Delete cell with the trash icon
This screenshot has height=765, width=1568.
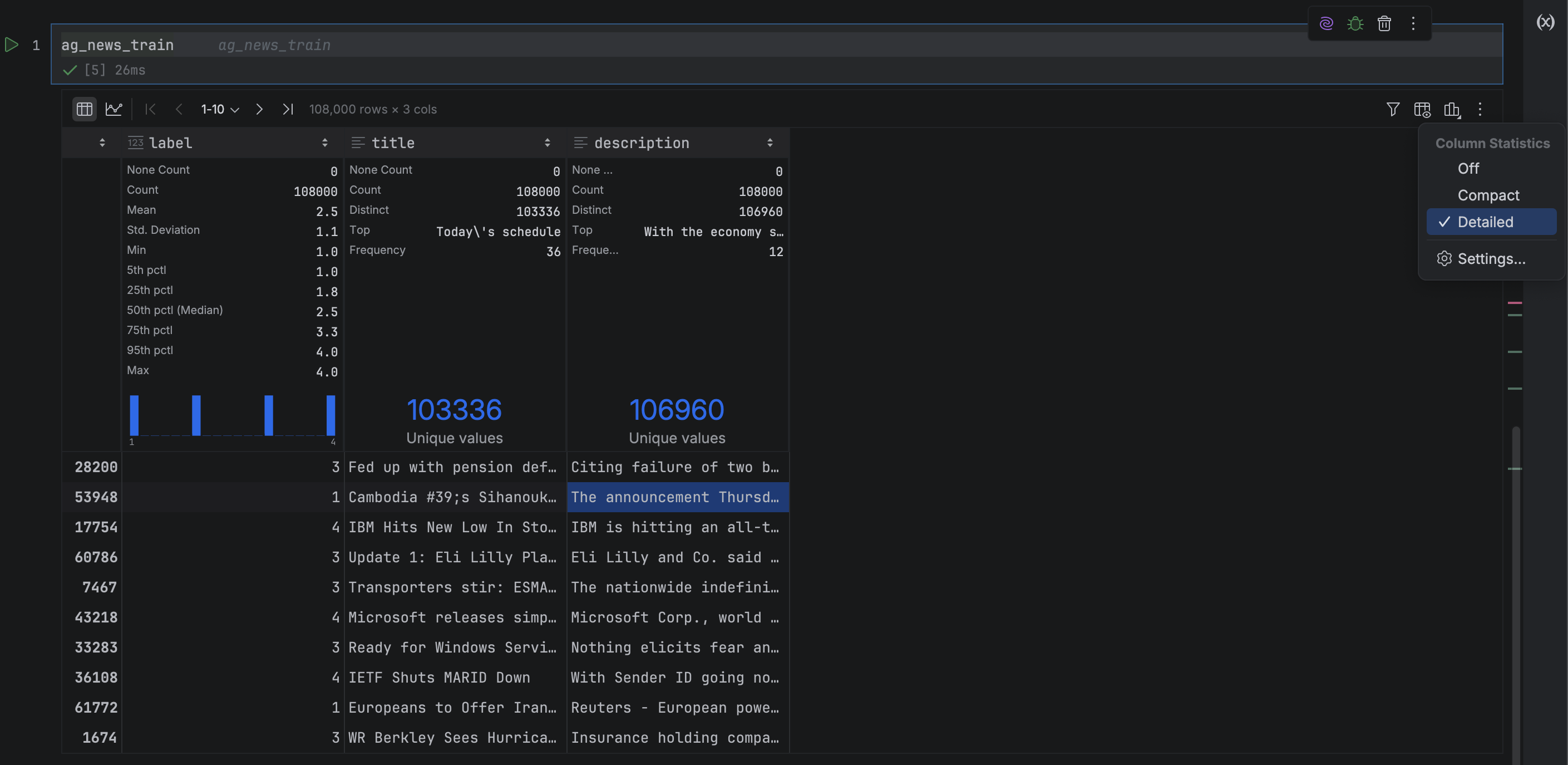click(x=1384, y=23)
